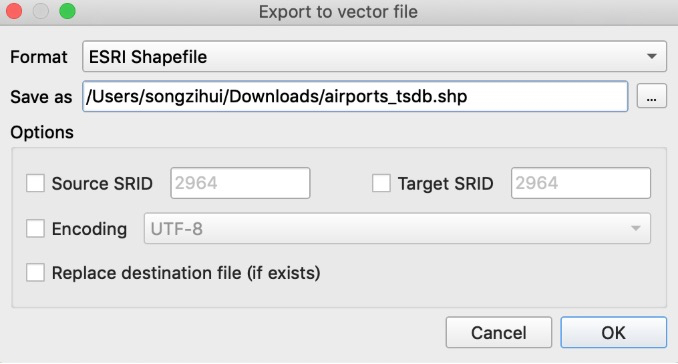Click the Replace destination file label
The image size is (678, 364).
pyautogui.click(x=186, y=273)
